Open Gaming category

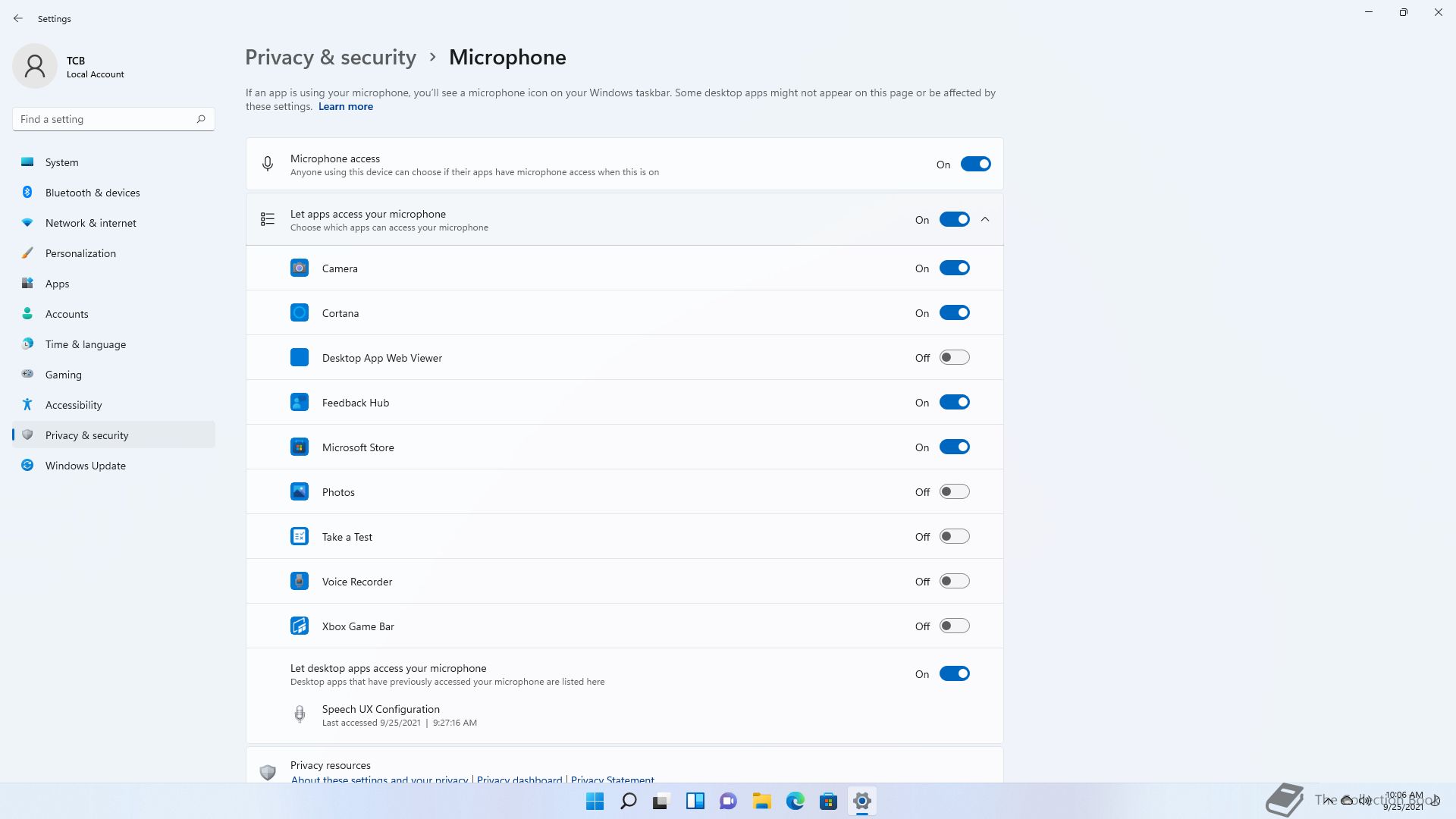(x=114, y=375)
